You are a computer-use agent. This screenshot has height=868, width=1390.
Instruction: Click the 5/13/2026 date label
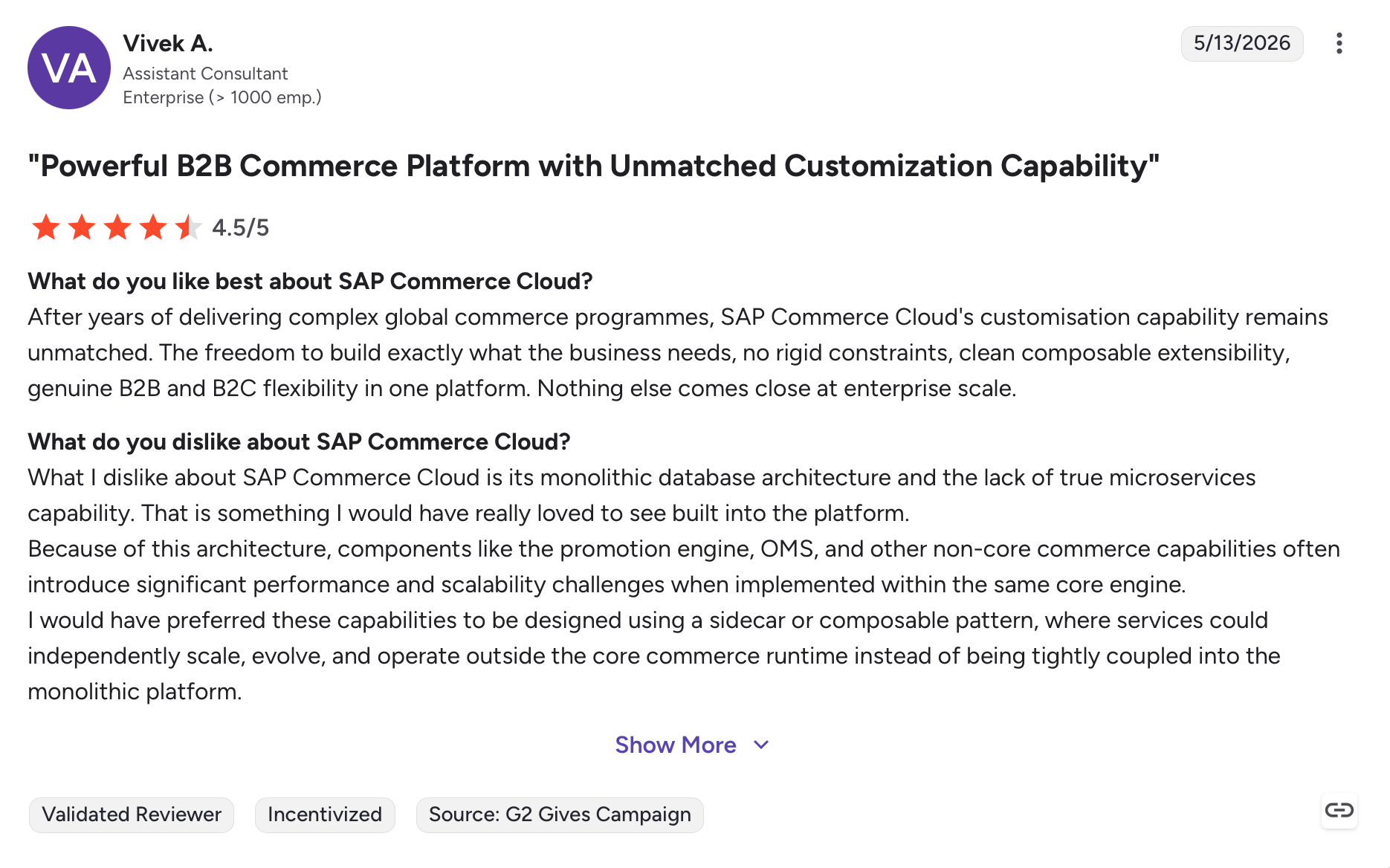point(1242,43)
